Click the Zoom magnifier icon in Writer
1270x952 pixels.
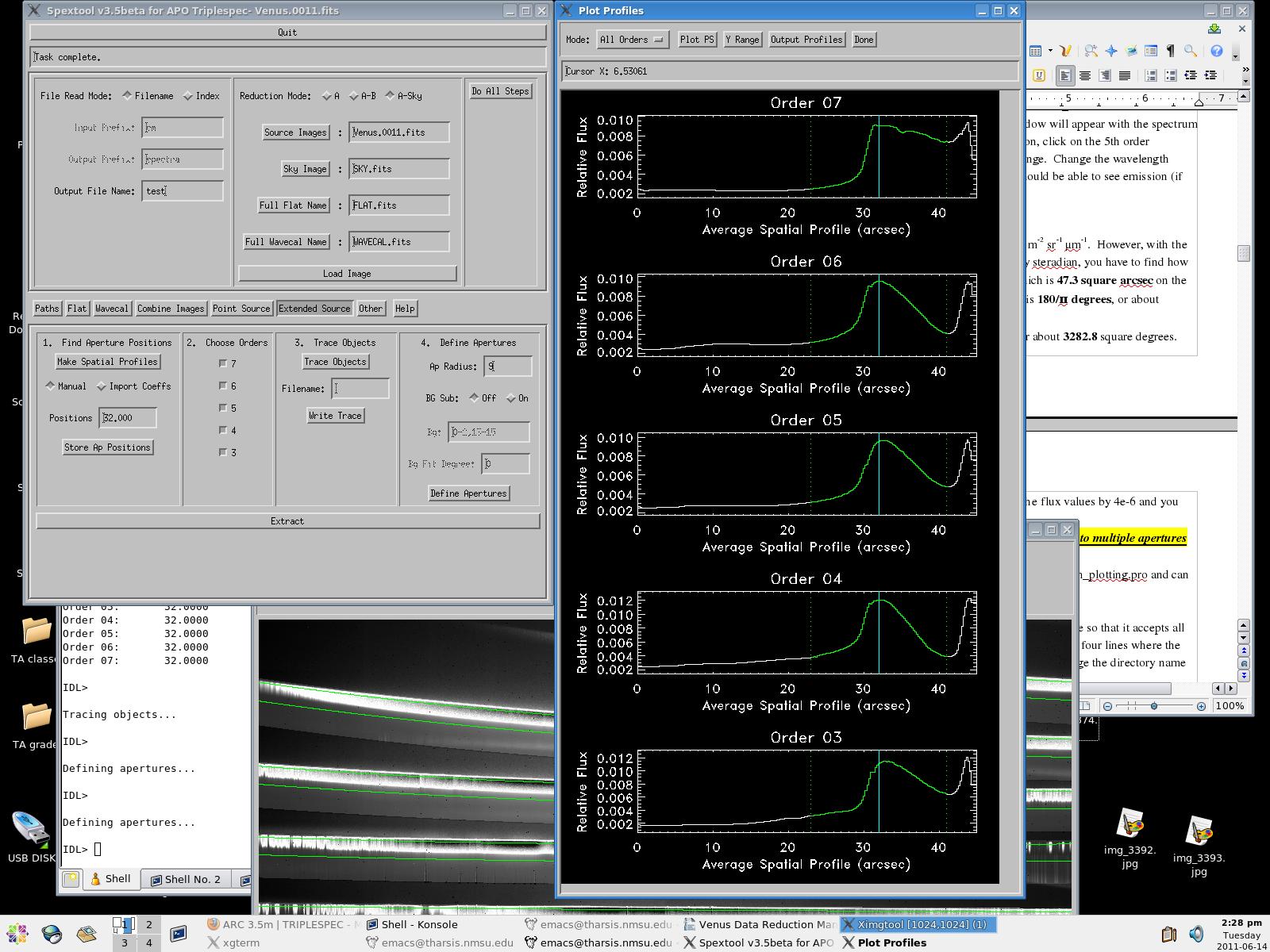1191,51
